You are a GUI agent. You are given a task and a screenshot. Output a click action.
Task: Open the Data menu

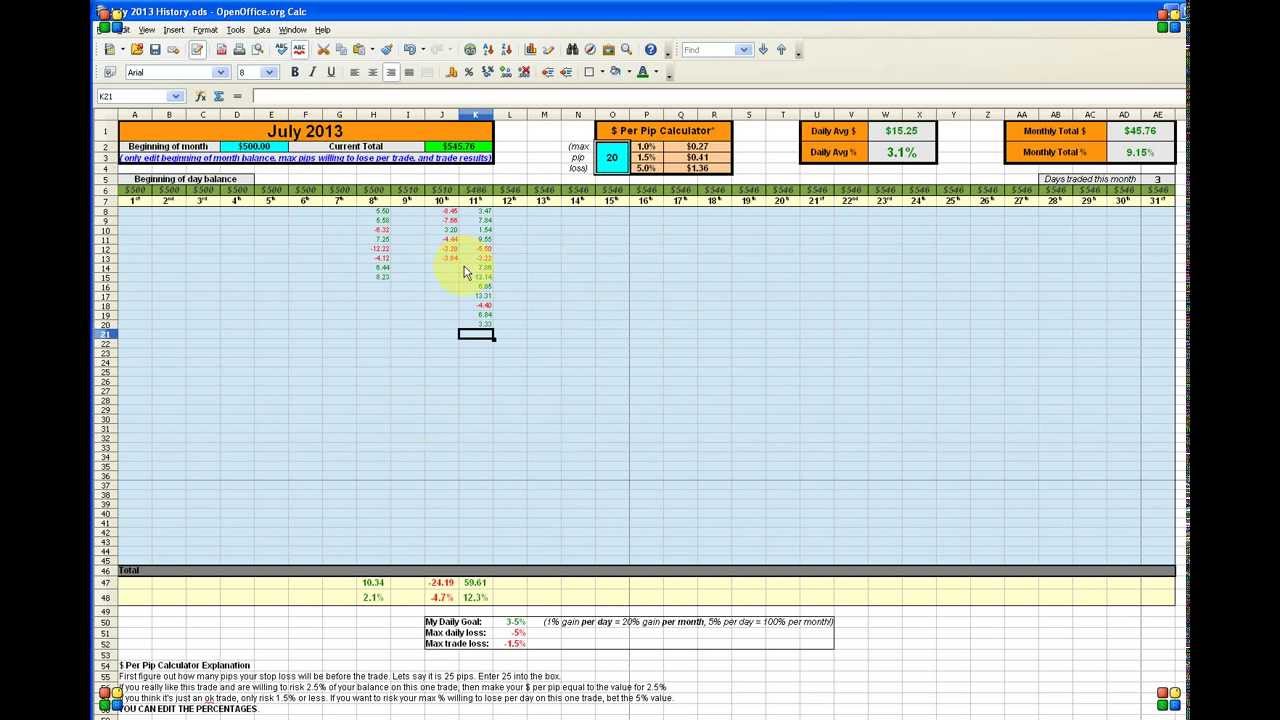261,30
